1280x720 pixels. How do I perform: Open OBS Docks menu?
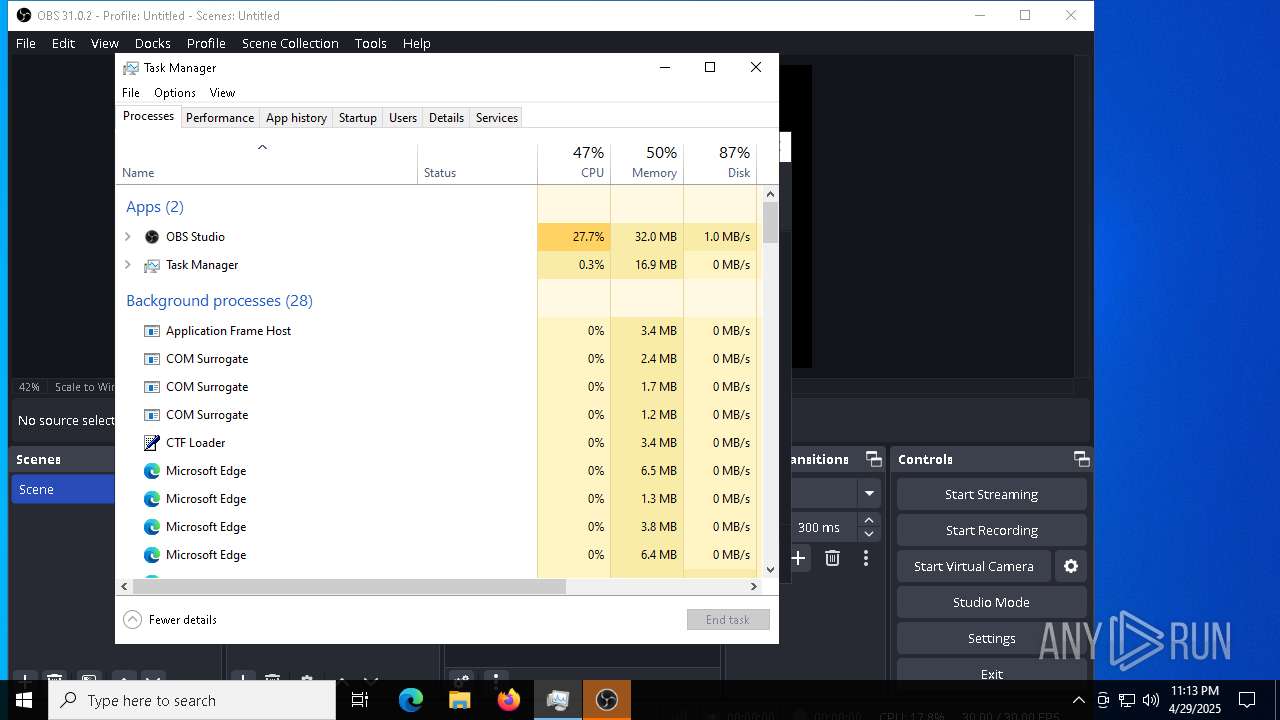pyautogui.click(x=152, y=43)
